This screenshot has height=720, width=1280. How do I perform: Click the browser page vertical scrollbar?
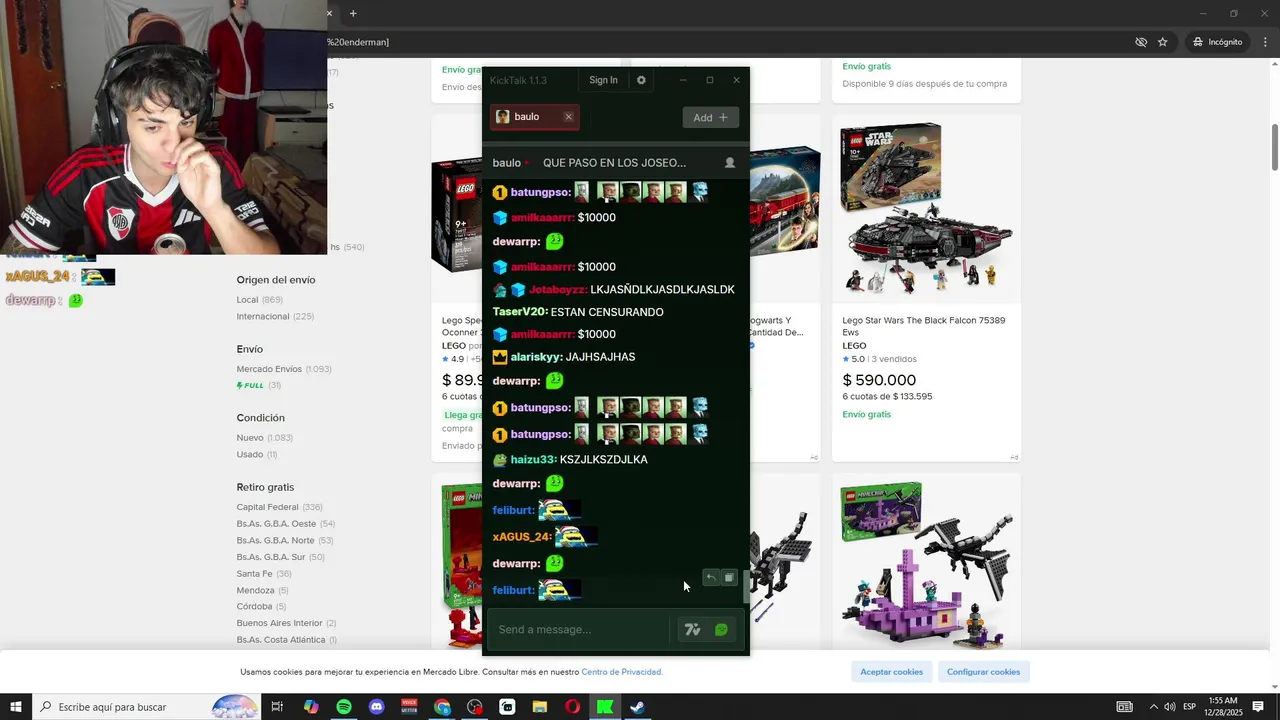pos(1275,148)
